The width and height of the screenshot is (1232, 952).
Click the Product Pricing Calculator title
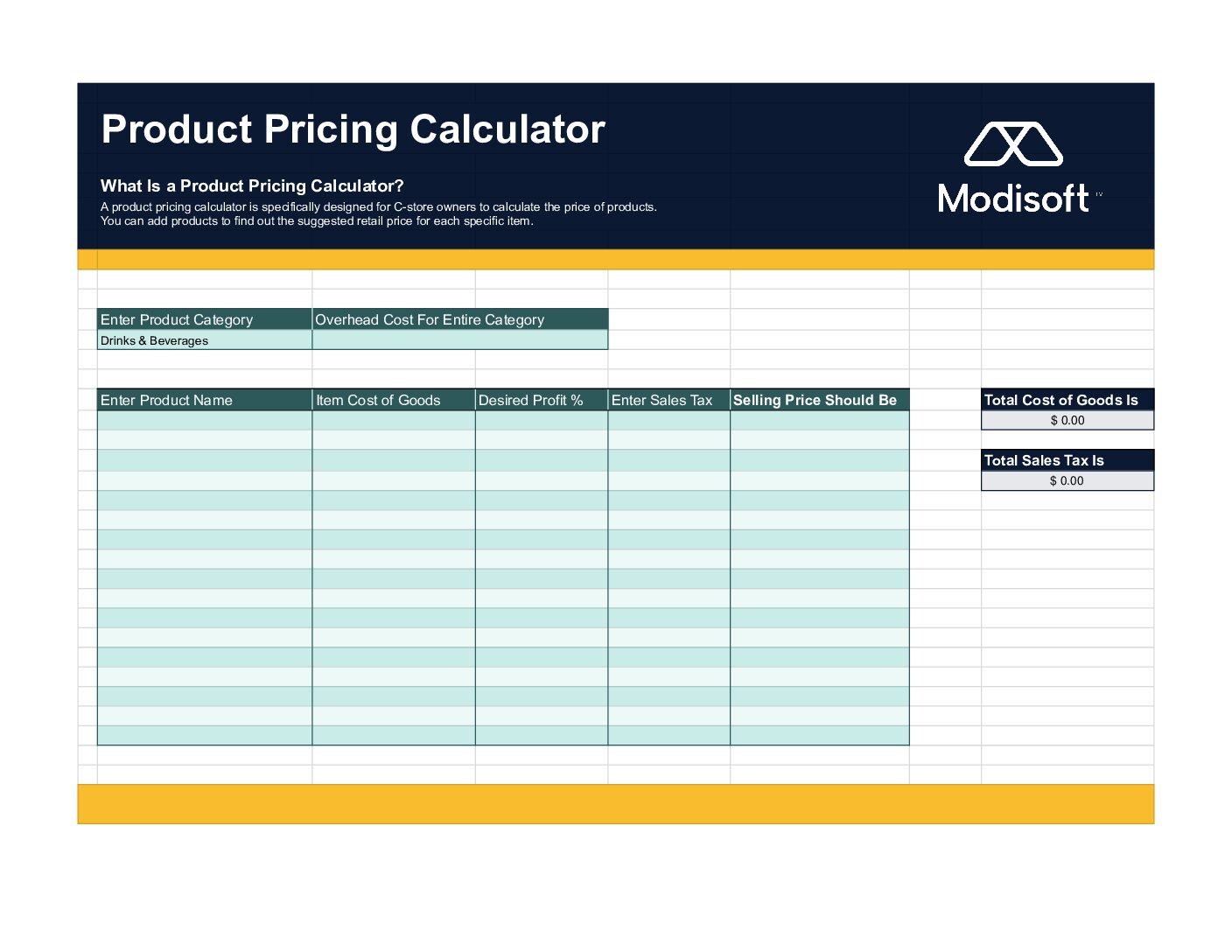pos(353,129)
